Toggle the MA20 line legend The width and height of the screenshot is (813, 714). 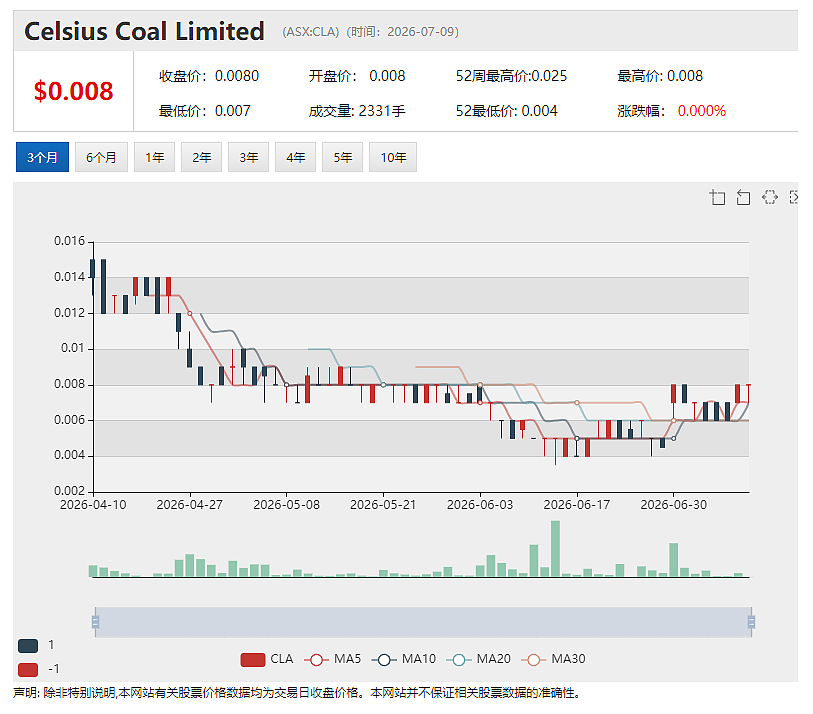click(479, 660)
